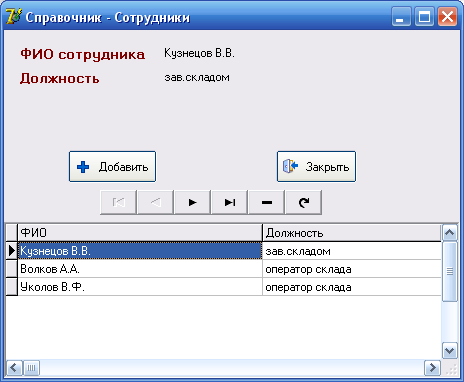Click the row indicator of Кузнецов В.В.
Viewport: 464px width, 382px height.
(x=12, y=251)
